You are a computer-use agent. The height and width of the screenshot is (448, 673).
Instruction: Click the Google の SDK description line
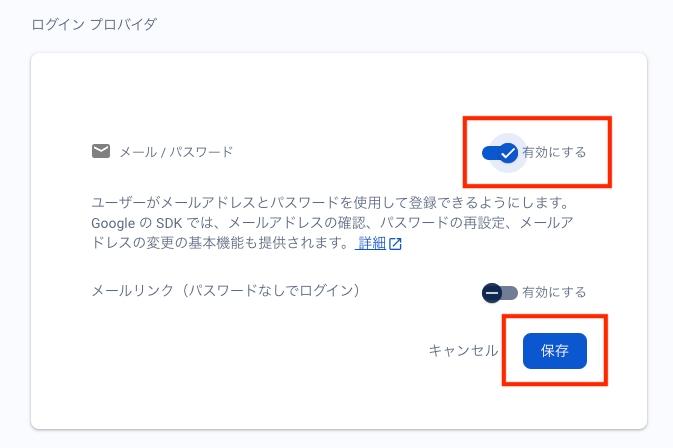pos(332,223)
